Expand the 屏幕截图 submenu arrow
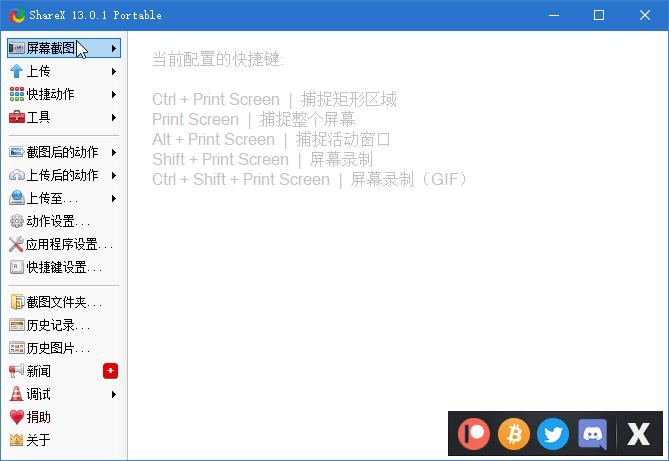 point(114,48)
